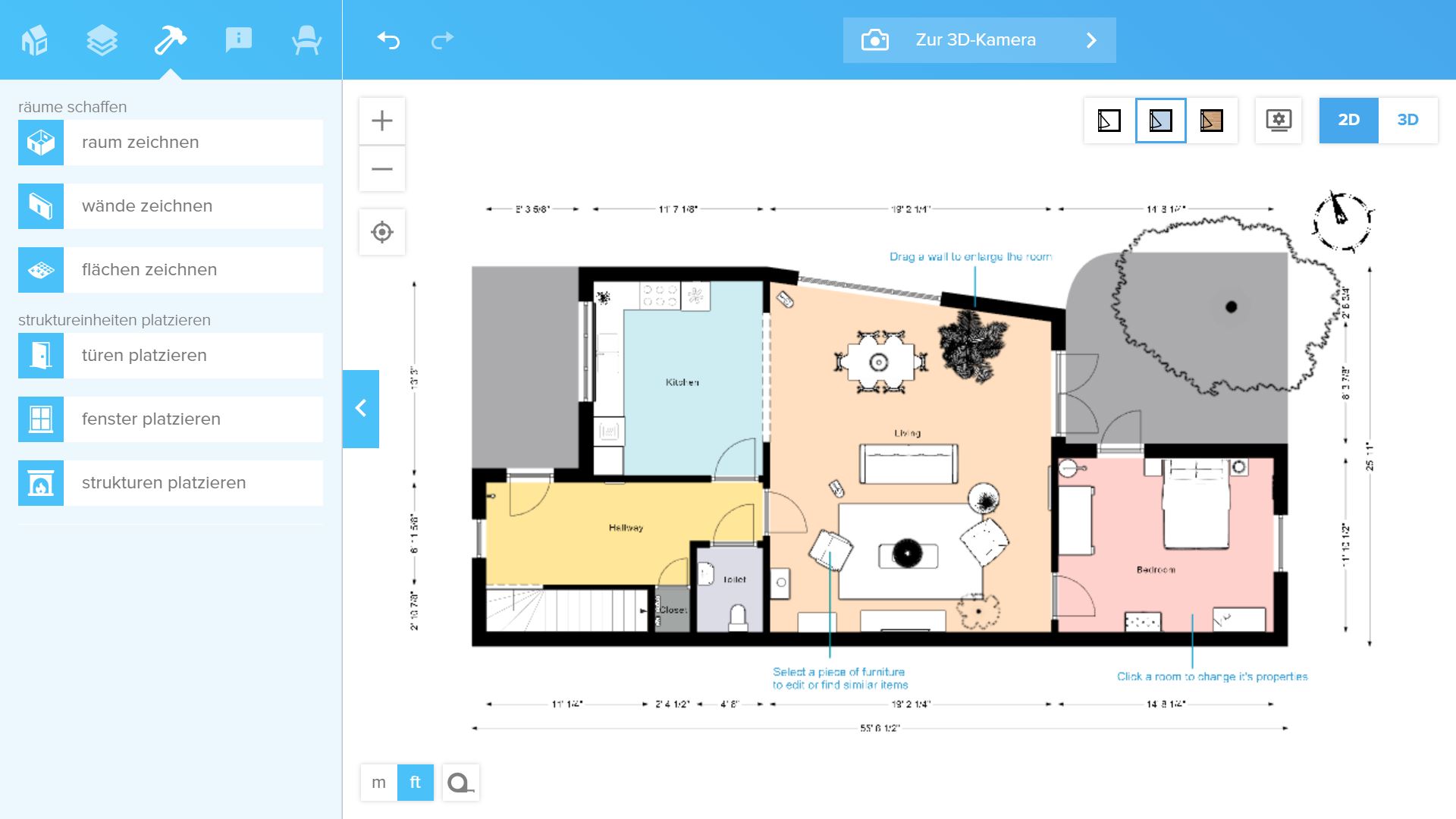The height and width of the screenshot is (819, 1456).
Task: Select the measuring tape tool
Action: click(x=460, y=783)
